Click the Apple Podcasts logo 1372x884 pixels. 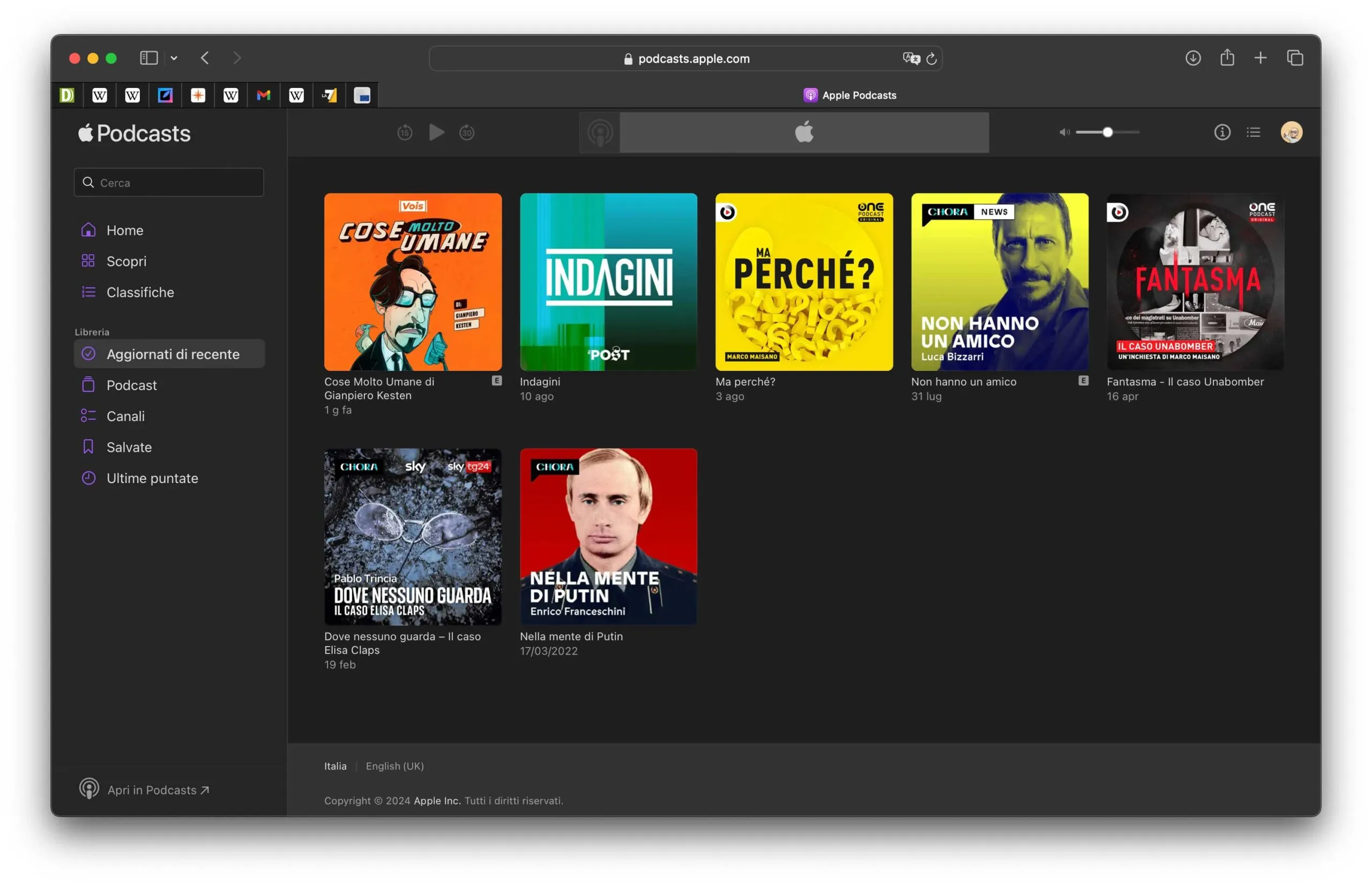tap(135, 133)
